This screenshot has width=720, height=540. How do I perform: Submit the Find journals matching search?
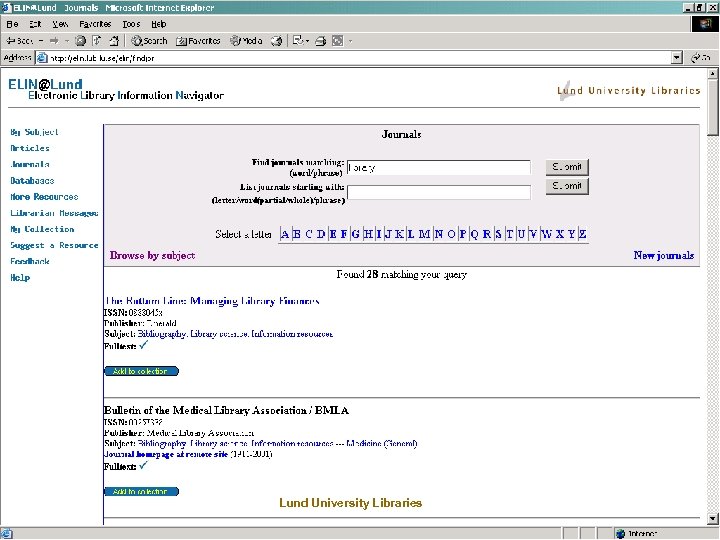[567, 167]
